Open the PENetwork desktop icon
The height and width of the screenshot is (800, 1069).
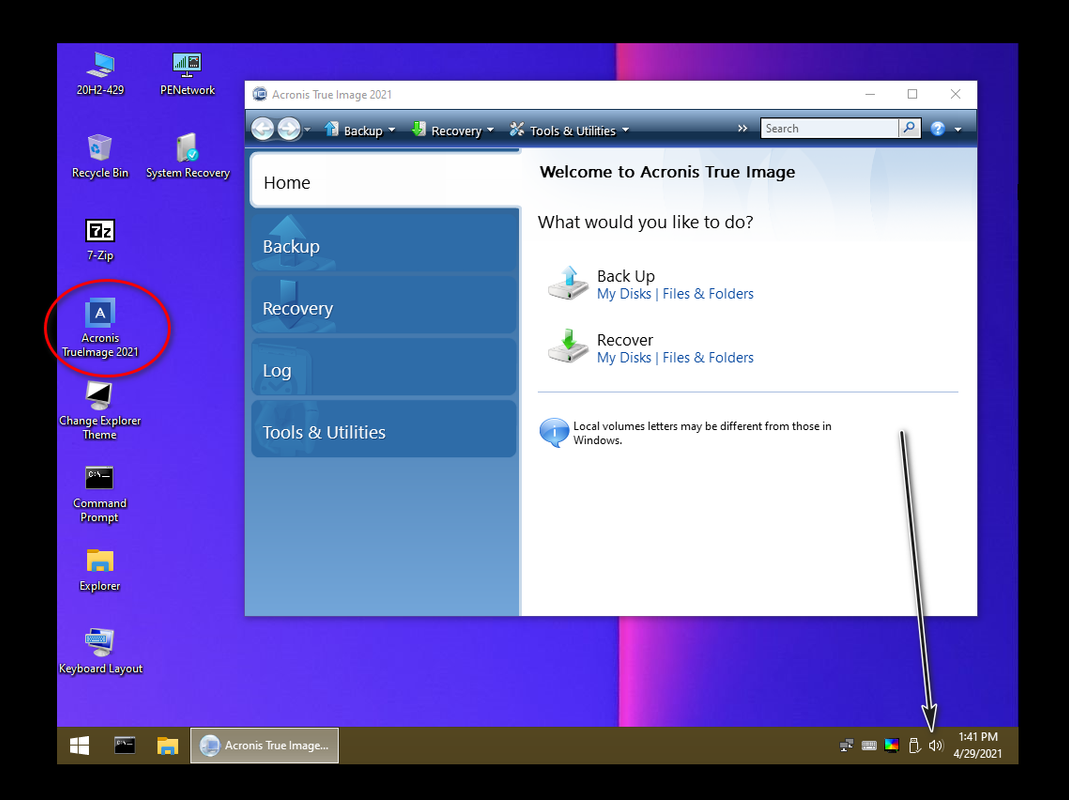click(x=187, y=73)
